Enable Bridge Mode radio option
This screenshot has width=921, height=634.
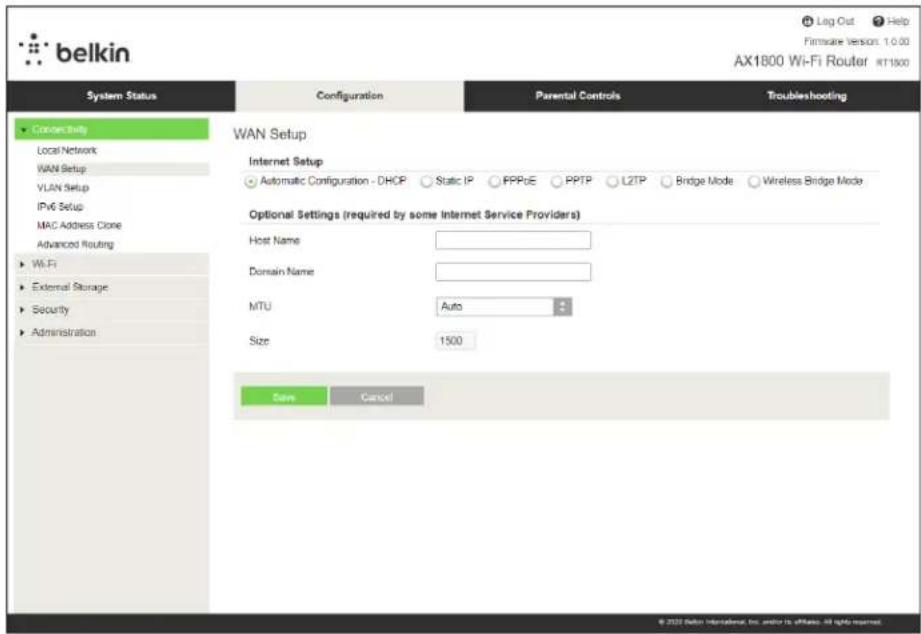(667, 182)
